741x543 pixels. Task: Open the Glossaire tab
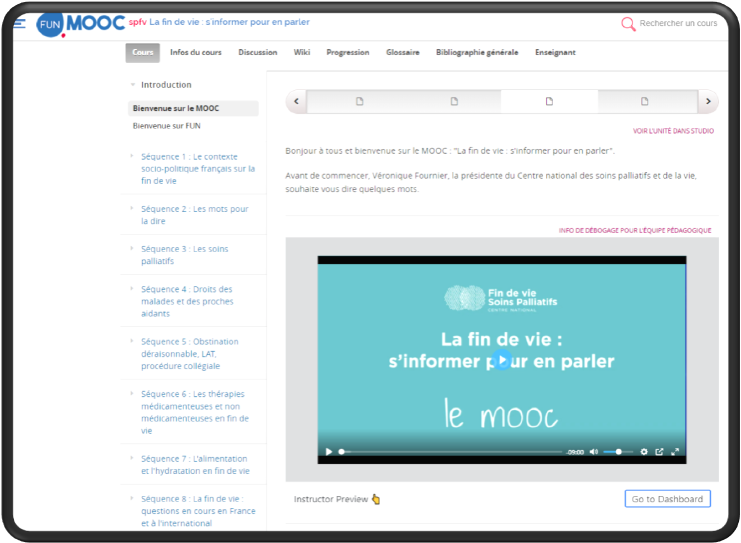pyautogui.click(x=403, y=52)
